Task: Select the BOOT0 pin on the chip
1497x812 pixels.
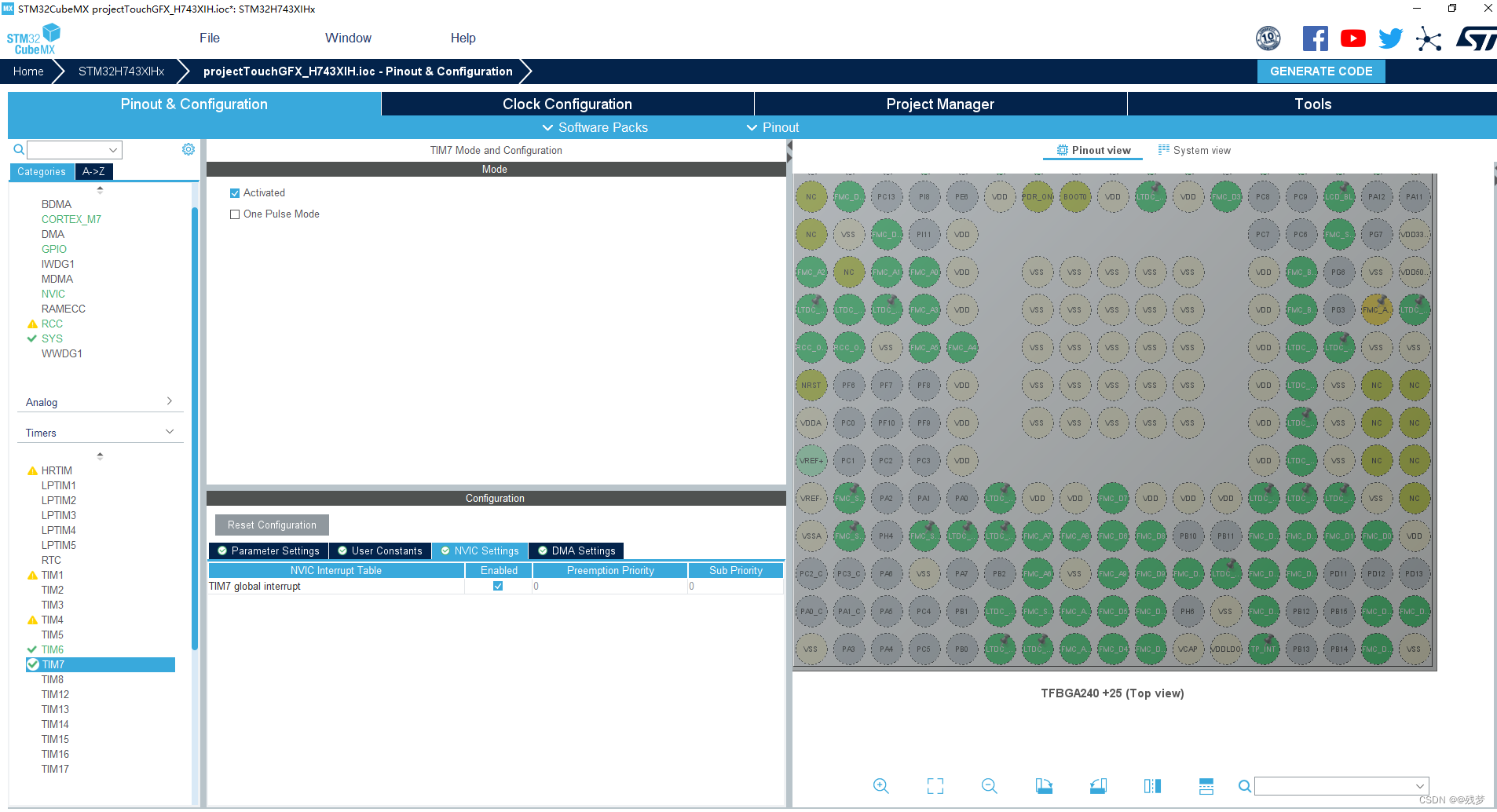Action: [1075, 197]
